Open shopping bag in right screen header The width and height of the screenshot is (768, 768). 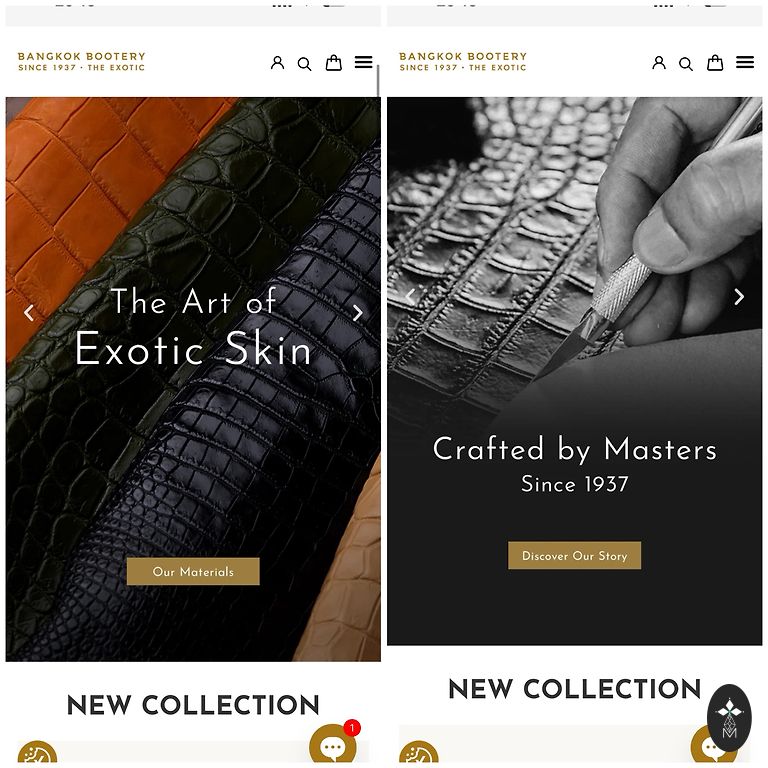click(715, 63)
